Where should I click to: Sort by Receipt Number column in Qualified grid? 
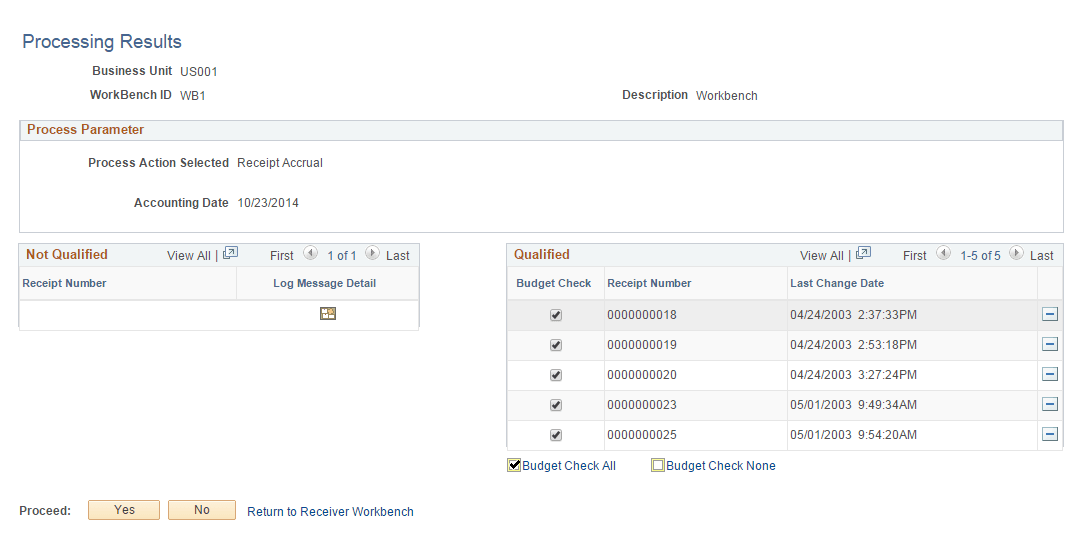(649, 283)
